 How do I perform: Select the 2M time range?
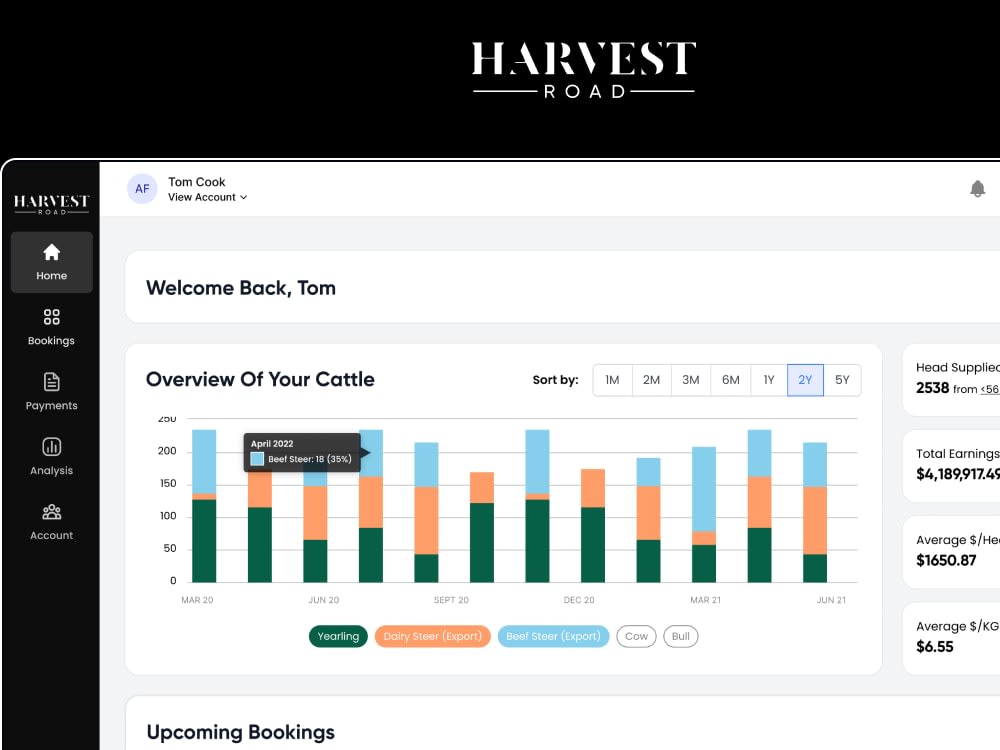pos(651,380)
